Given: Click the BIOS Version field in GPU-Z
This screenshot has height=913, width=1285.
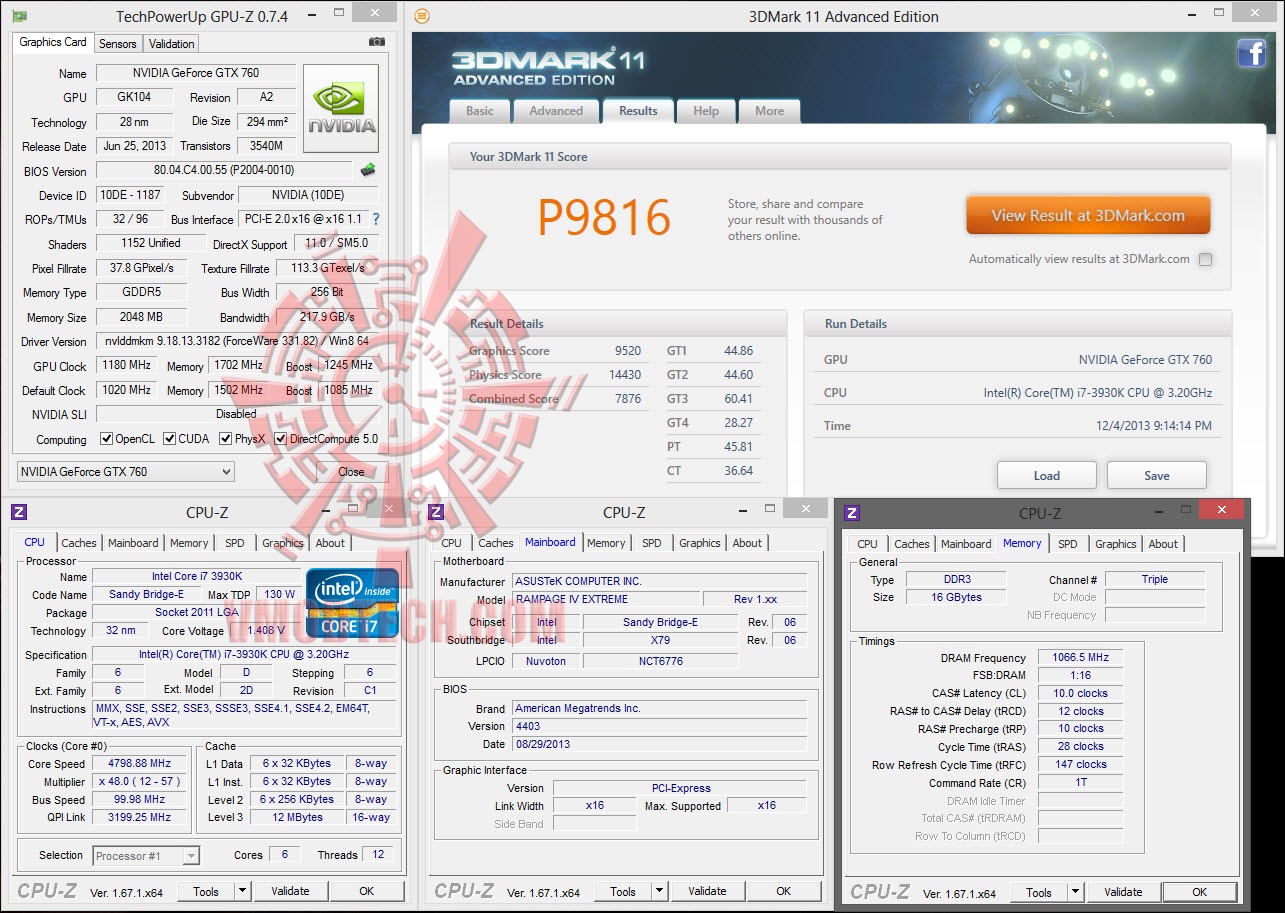Looking at the screenshot, I should [x=224, y=170].
